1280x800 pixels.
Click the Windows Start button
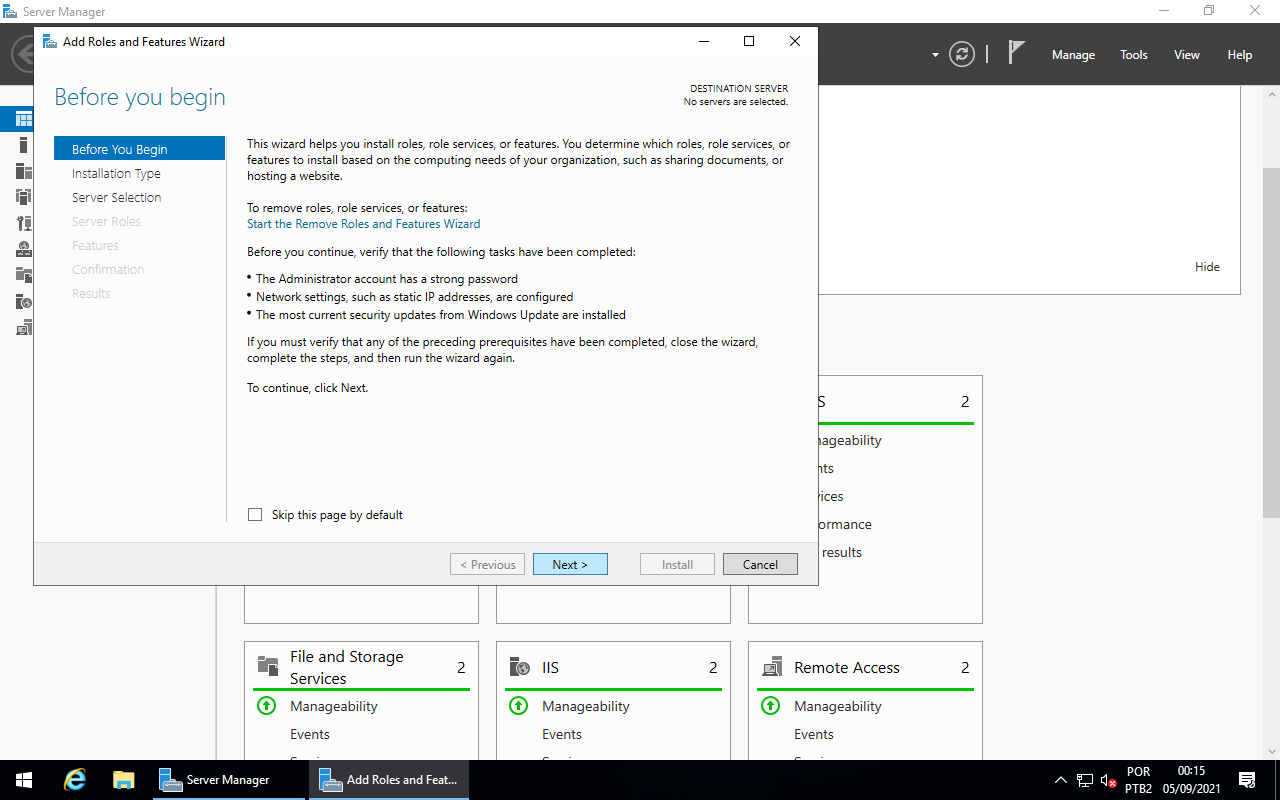(21, 779)
